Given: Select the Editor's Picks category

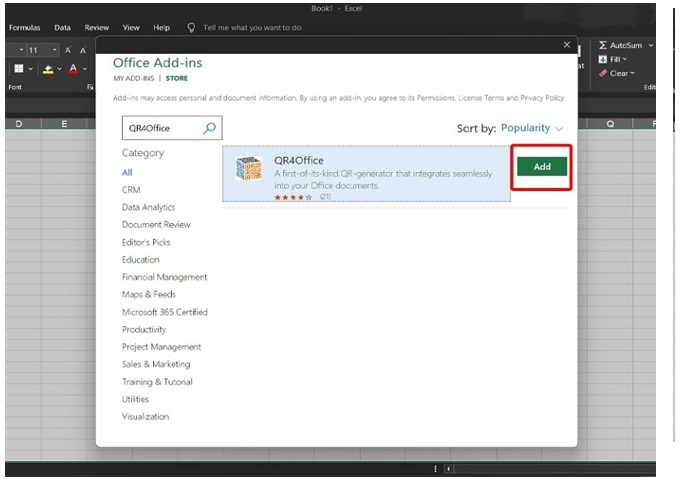Looking at the screenshot, I should click(146, 242).
